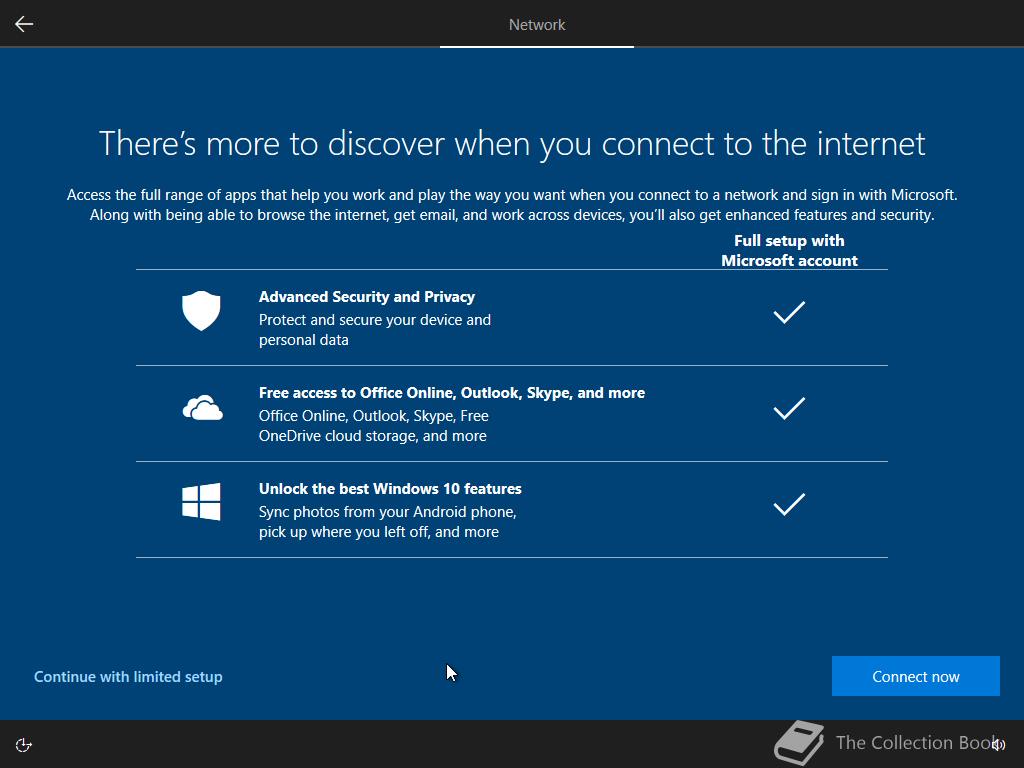Click 'Unlock the best Windows 10 features' heading
This screenshot has width=1024, height=768.
(x=390, y=488)
